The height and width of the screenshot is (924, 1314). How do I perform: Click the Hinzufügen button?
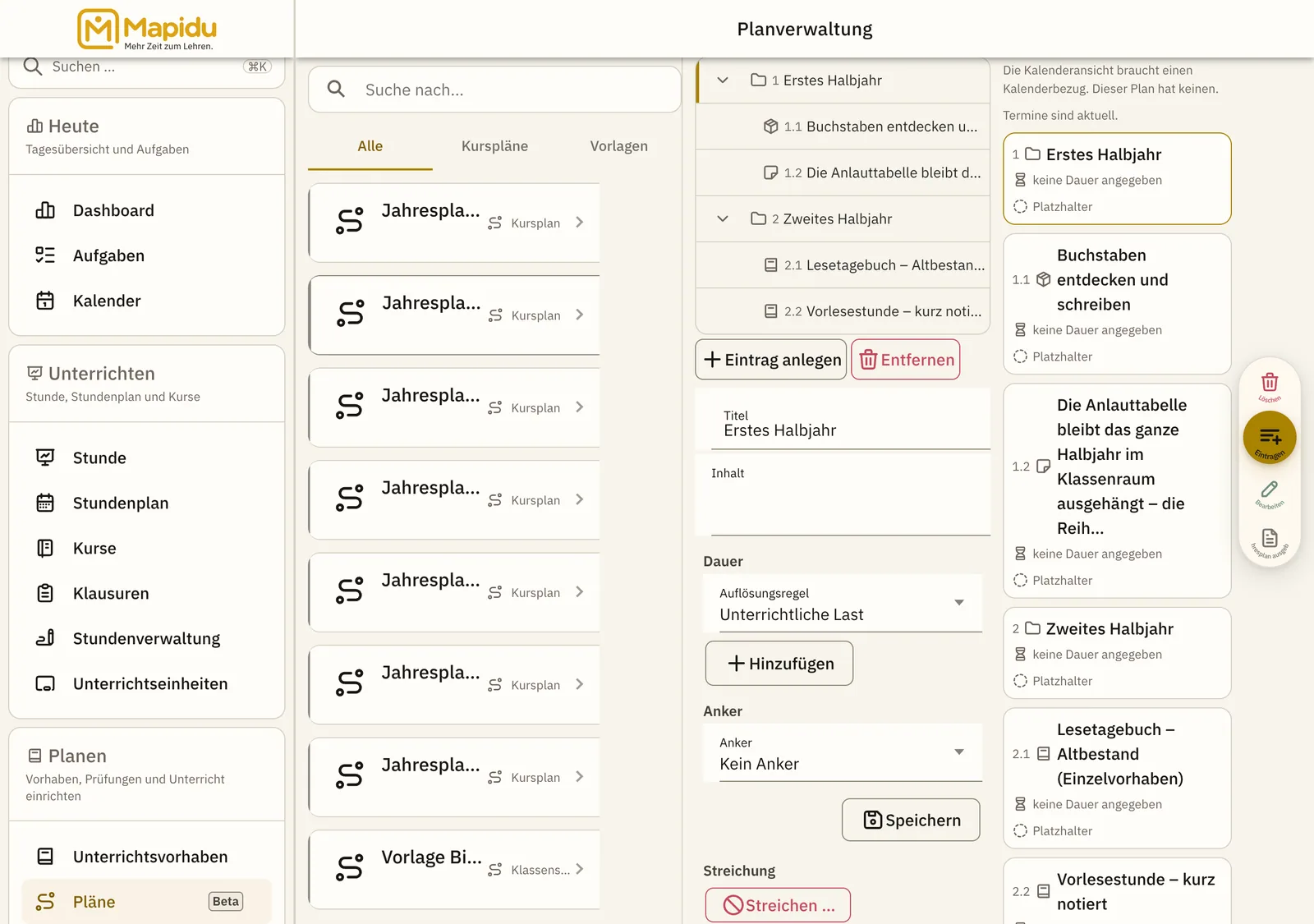click(779, 664)
